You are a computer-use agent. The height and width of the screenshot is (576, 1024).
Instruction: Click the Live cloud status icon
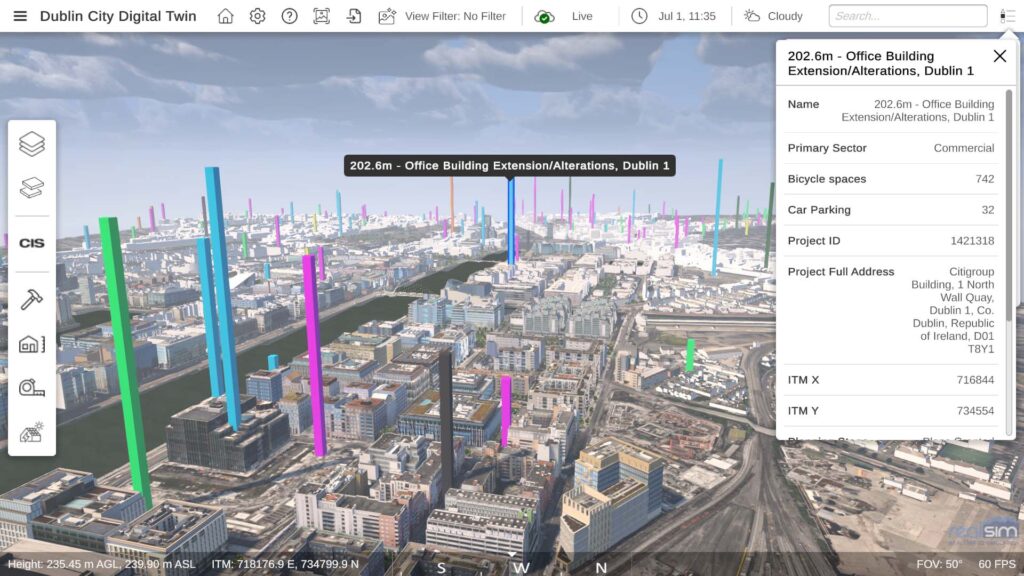[544, 16]
